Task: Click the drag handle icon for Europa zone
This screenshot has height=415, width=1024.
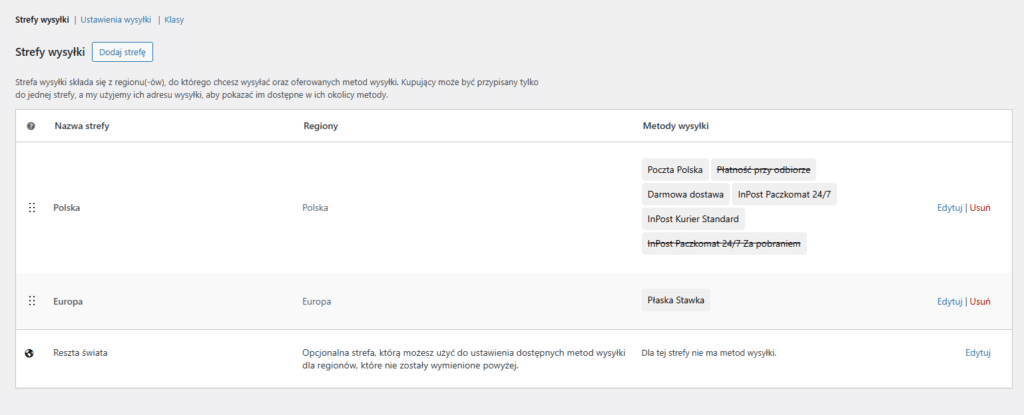Action: (31, 301)
